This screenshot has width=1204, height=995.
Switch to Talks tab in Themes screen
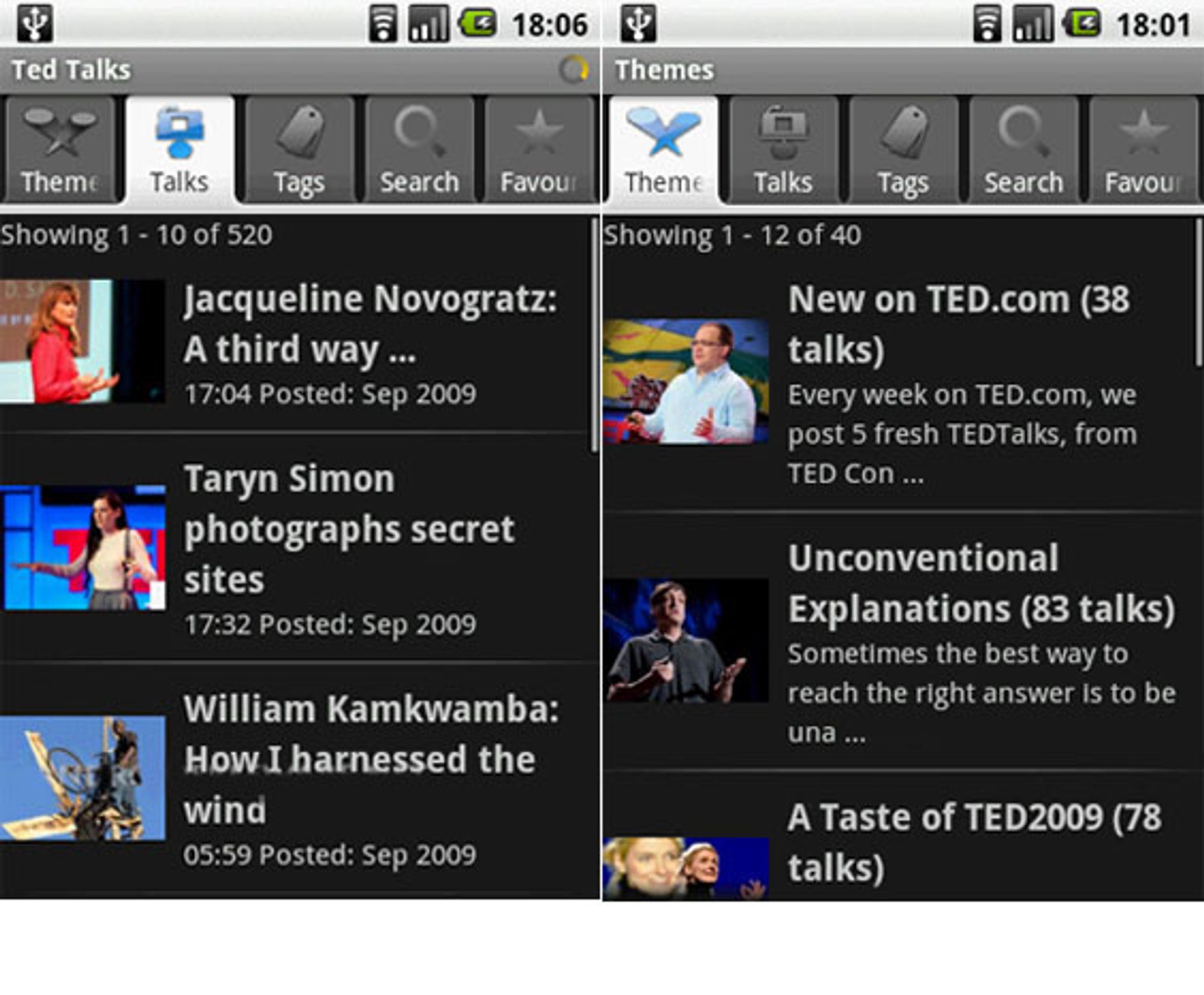[783, 149]
